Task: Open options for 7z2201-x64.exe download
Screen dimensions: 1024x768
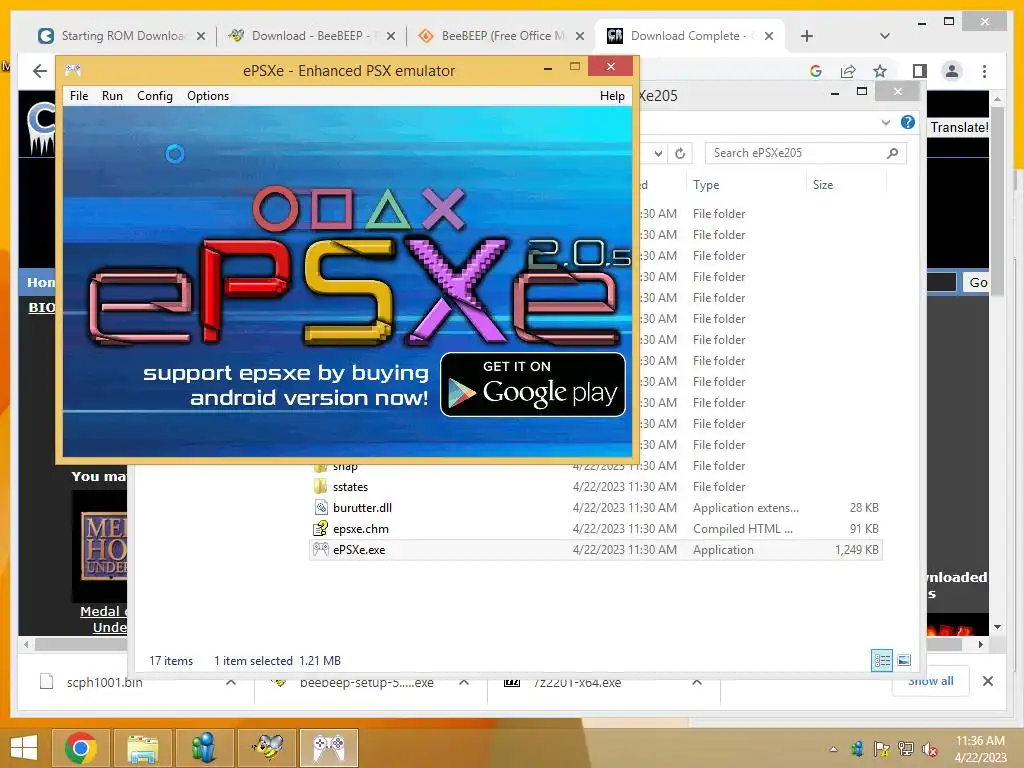Action: [697, 682]
